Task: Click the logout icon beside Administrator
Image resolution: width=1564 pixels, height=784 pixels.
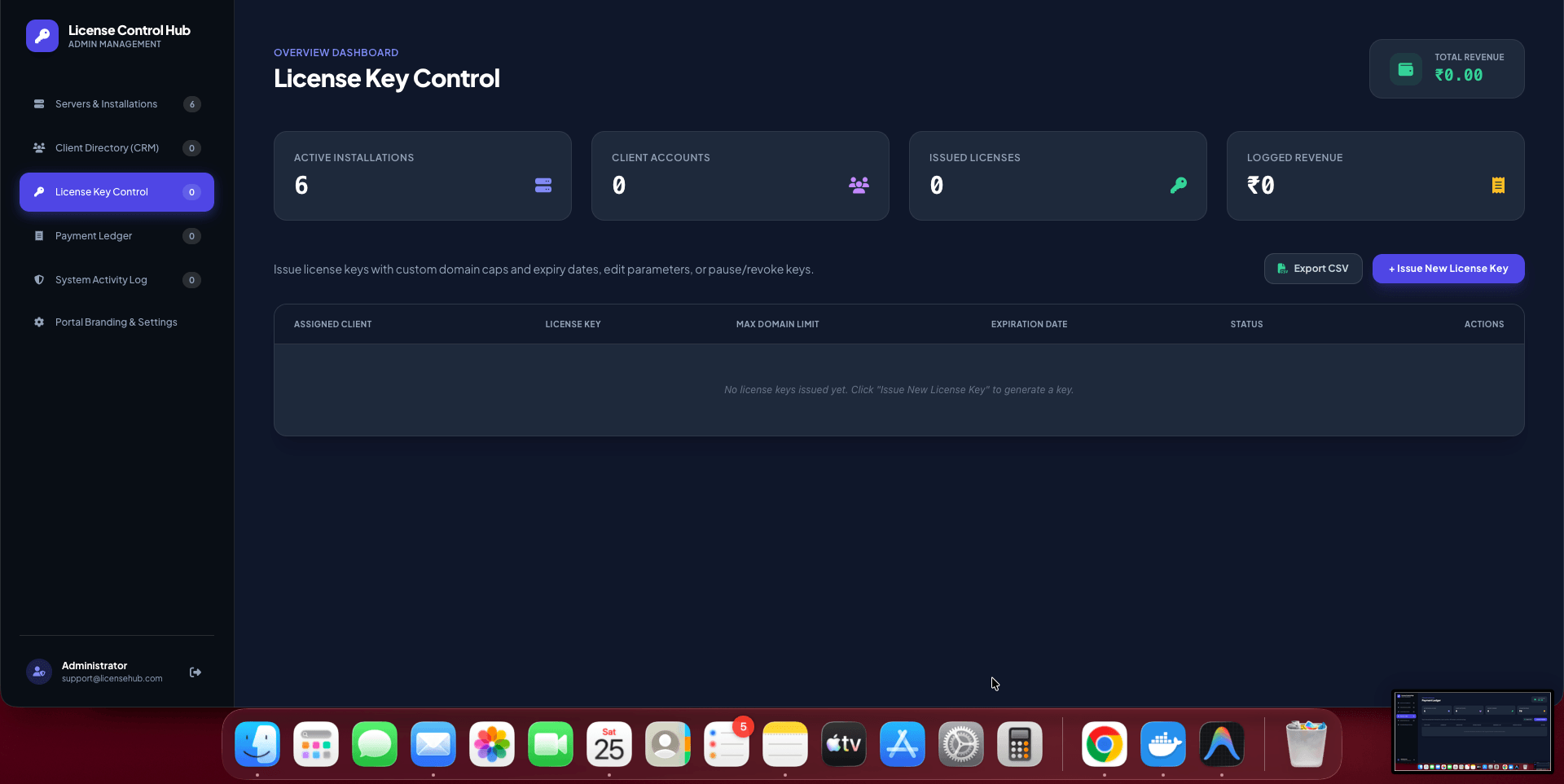Action: (195, 672)
